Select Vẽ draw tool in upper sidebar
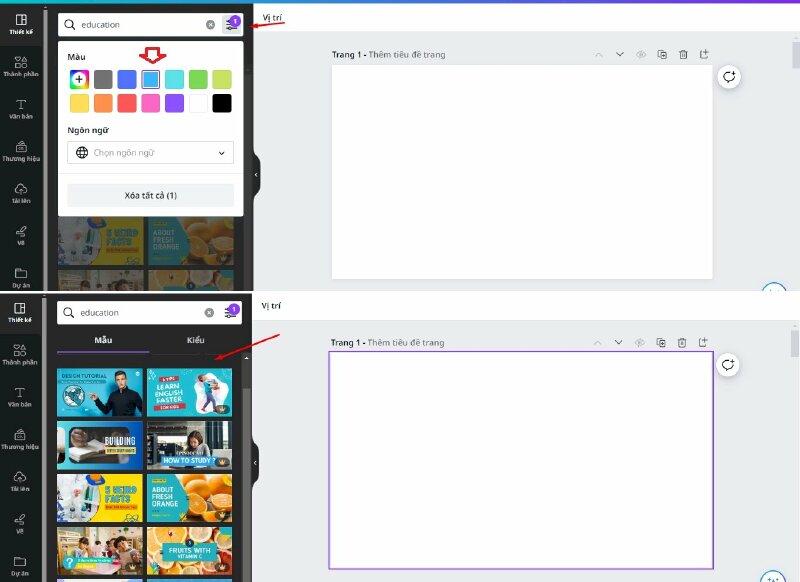The image size is (800, 582). pos(21,234)
